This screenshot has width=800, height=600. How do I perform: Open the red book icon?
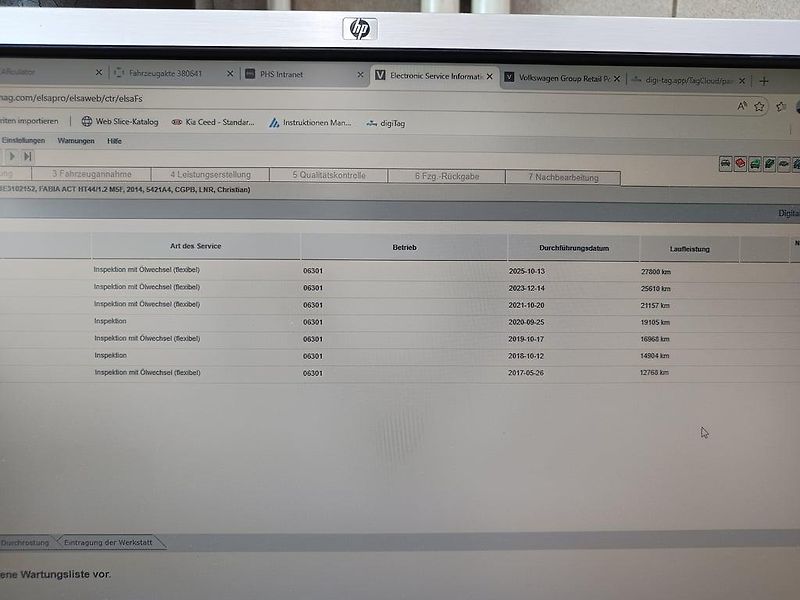(740, 164)
